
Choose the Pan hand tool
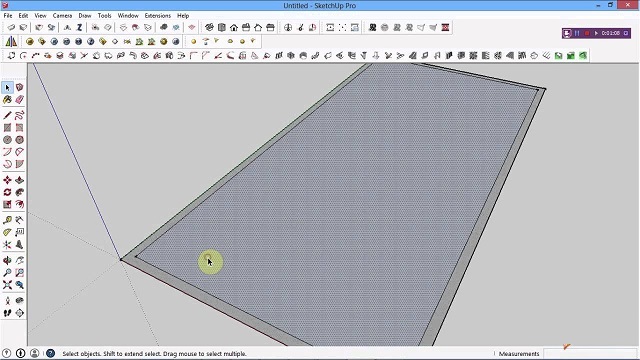(x=19, y=260)
